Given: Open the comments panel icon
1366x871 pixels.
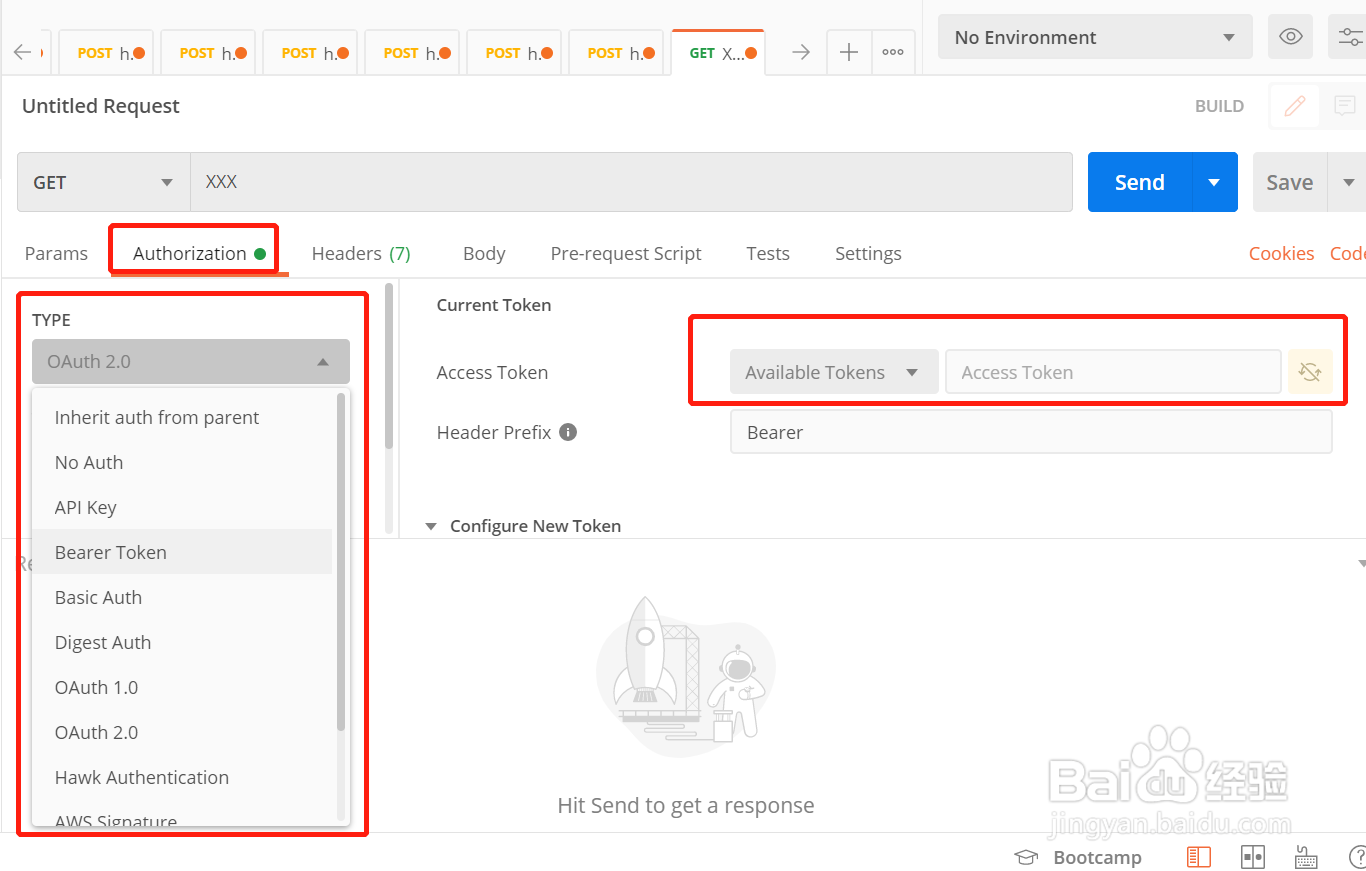Looking at the screenshot, I should 1345,106.
